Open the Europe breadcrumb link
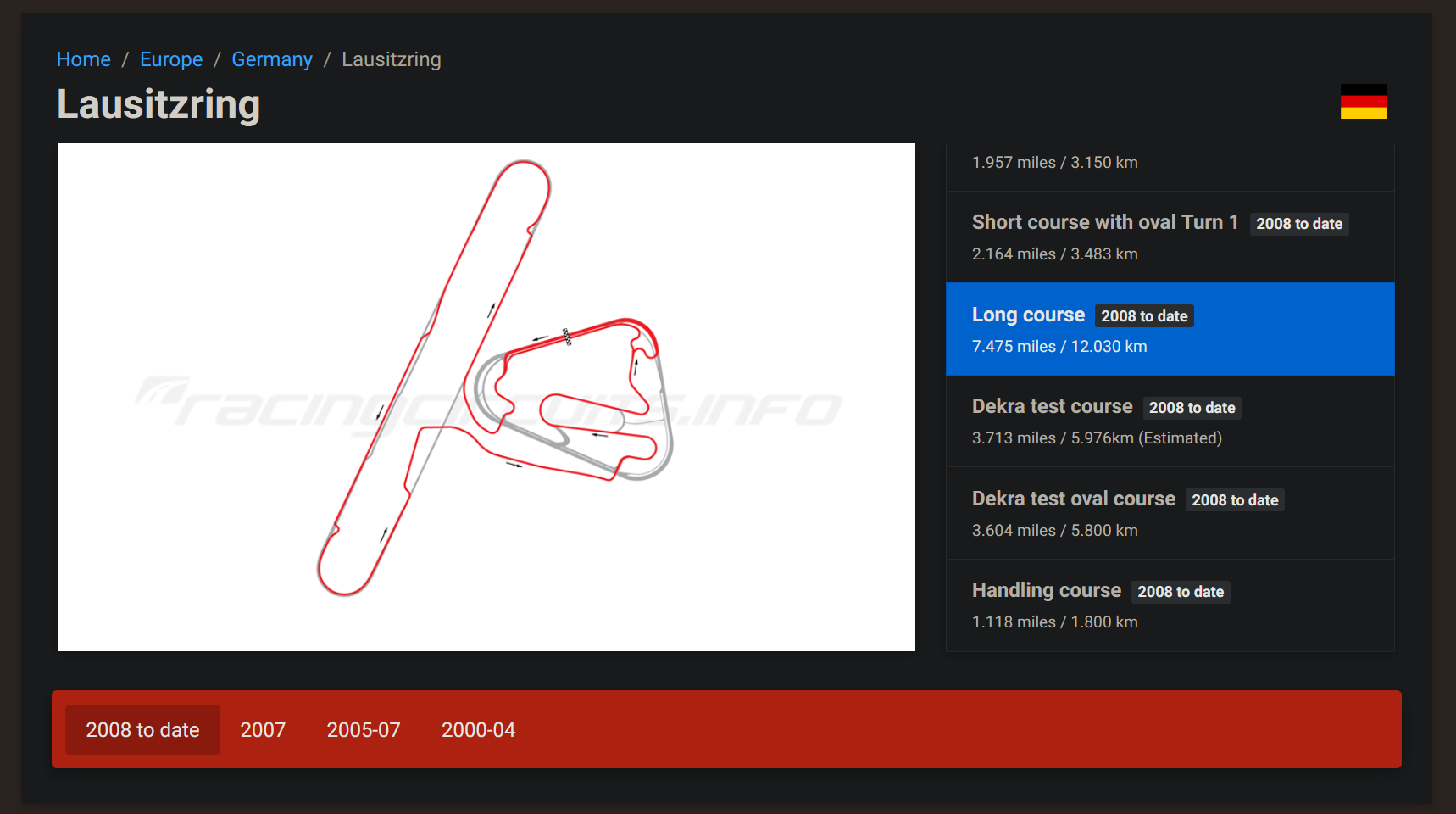This screenshot has width=1456, height=814. 171,59
